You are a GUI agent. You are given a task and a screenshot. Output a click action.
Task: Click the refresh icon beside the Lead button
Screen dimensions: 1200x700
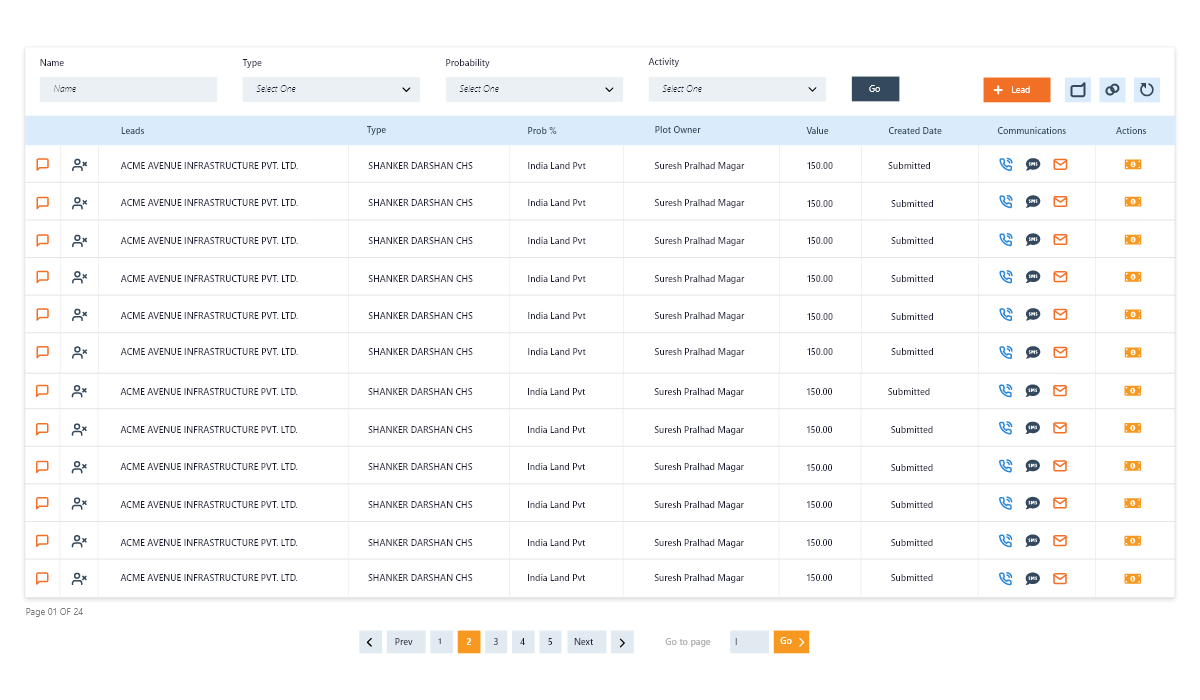(x=1146, y=90)
